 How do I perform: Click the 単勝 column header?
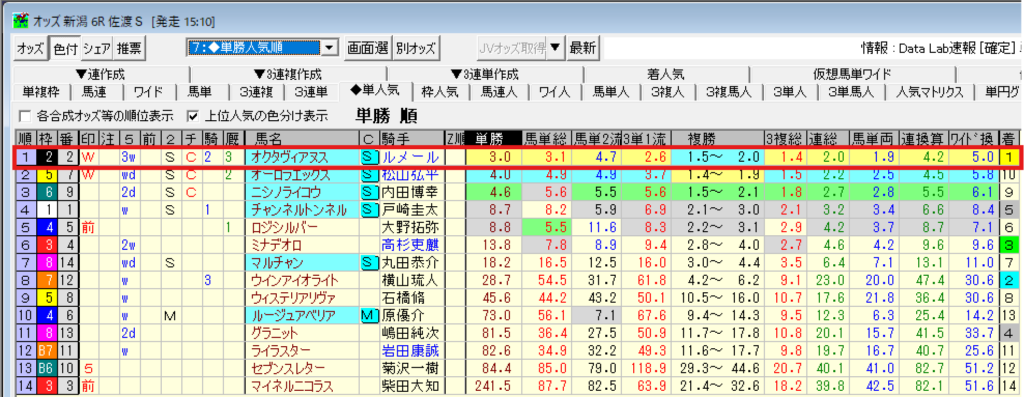point(494,138)
